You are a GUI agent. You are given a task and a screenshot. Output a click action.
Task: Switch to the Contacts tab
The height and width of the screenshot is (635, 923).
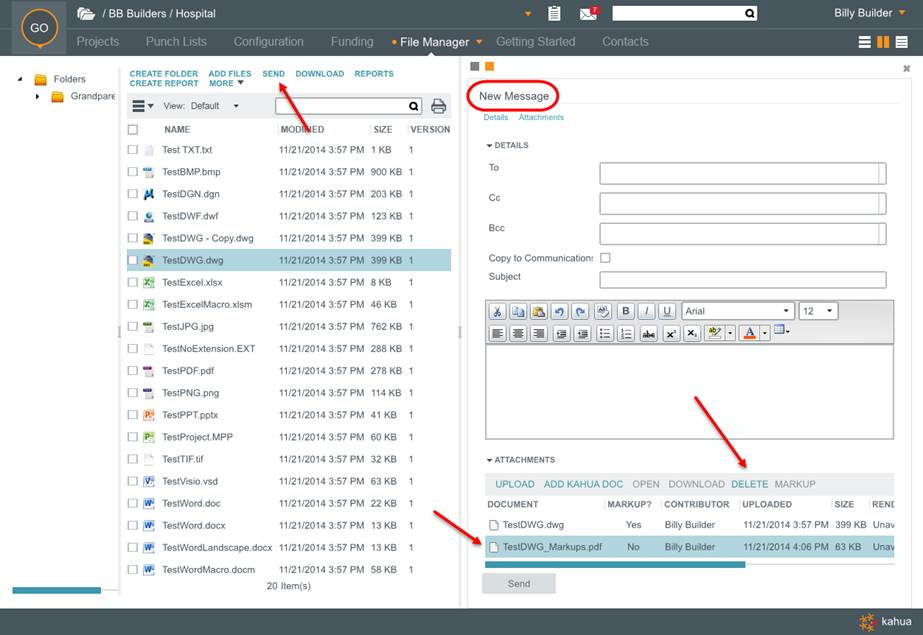click(x=625, y=42)
